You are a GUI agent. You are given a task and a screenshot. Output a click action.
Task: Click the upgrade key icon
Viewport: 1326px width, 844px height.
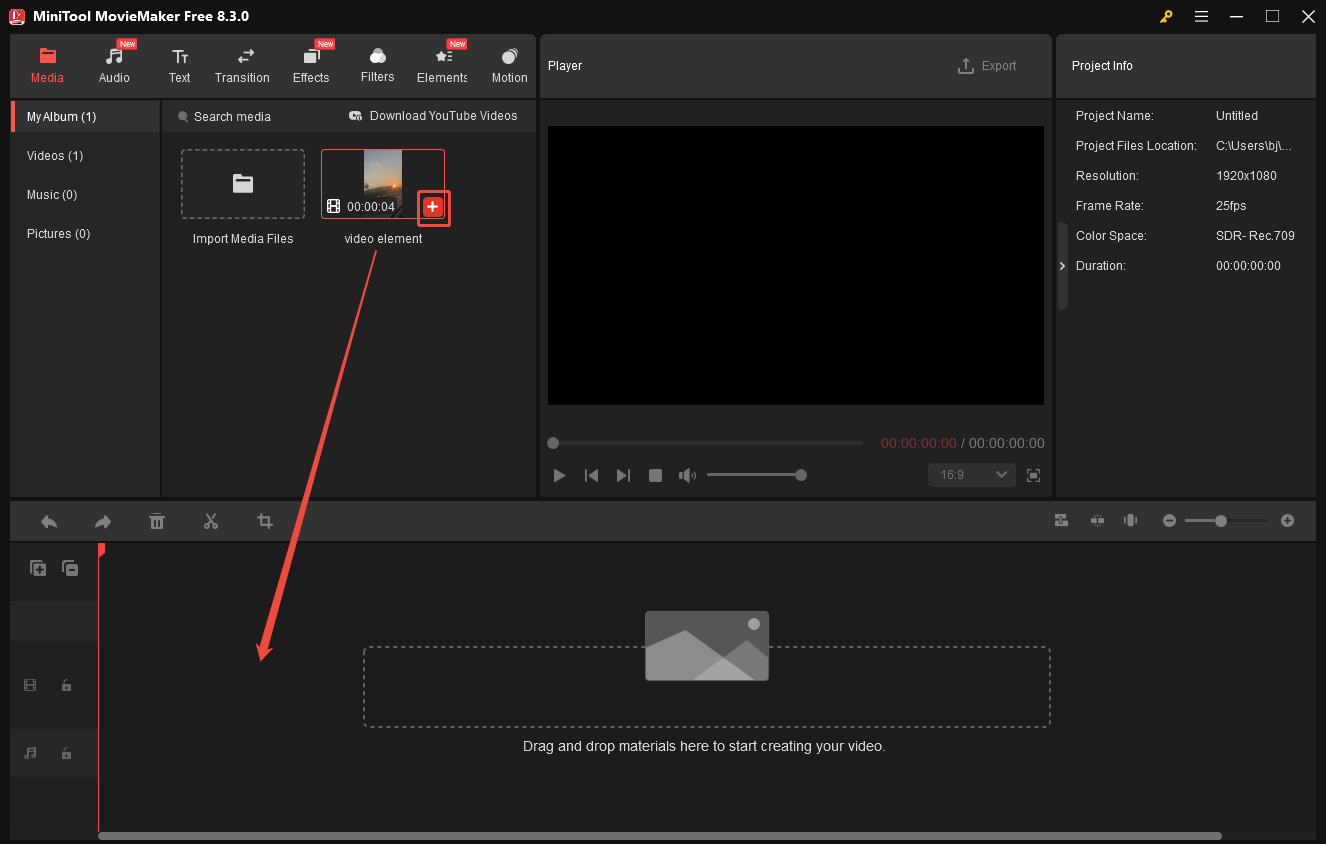[1166, 16]
